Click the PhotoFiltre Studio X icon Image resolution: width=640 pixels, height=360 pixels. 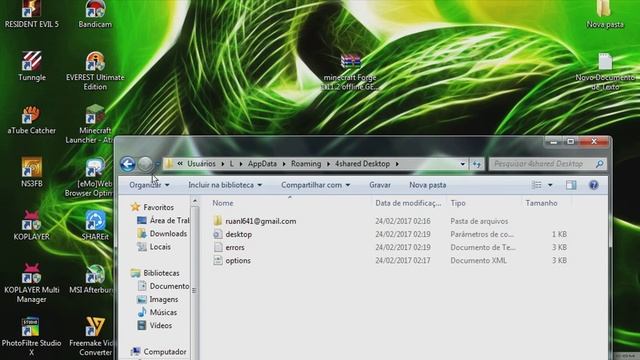pos(32,336)
